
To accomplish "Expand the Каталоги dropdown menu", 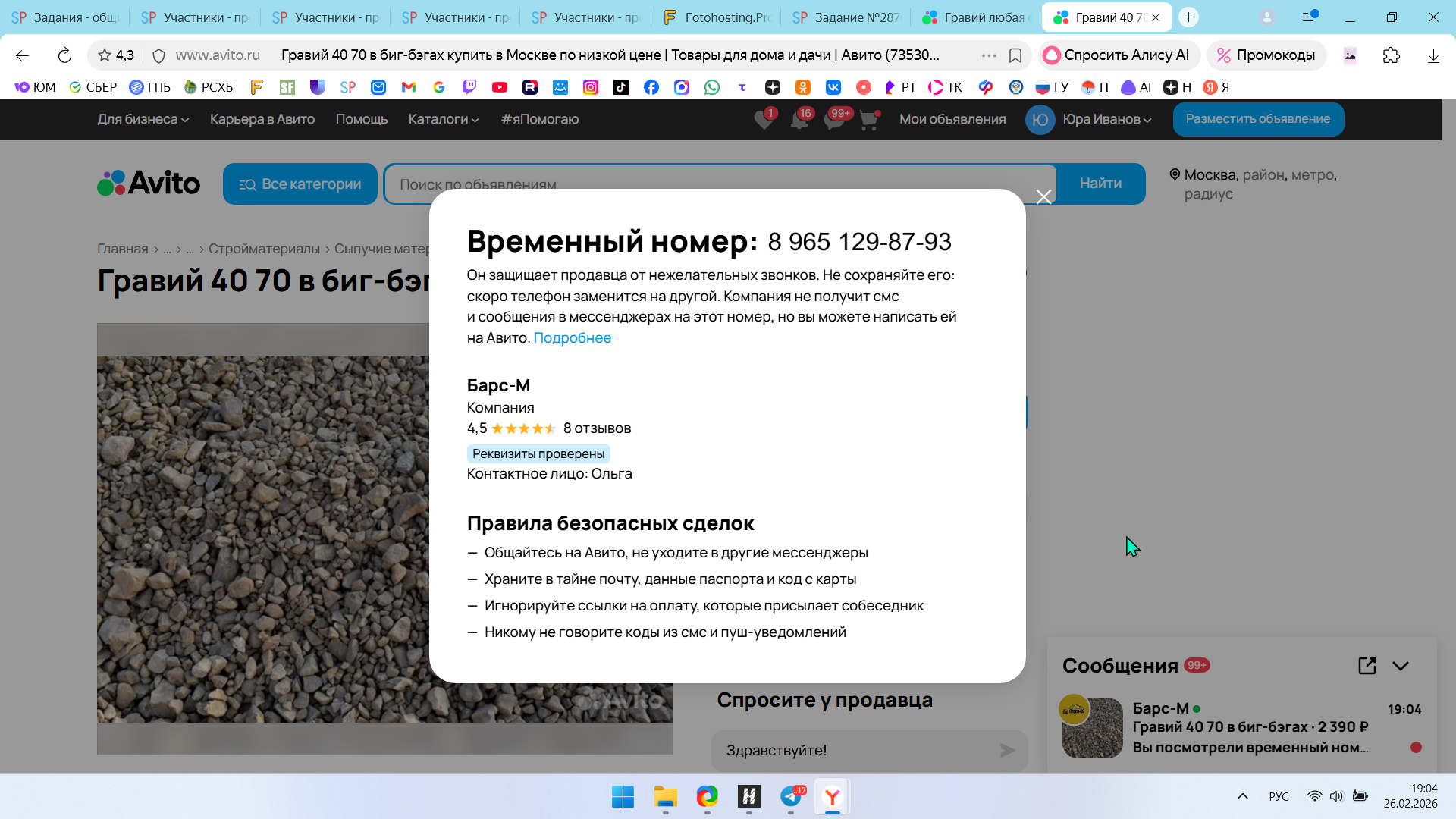I will tap(443, 119).
